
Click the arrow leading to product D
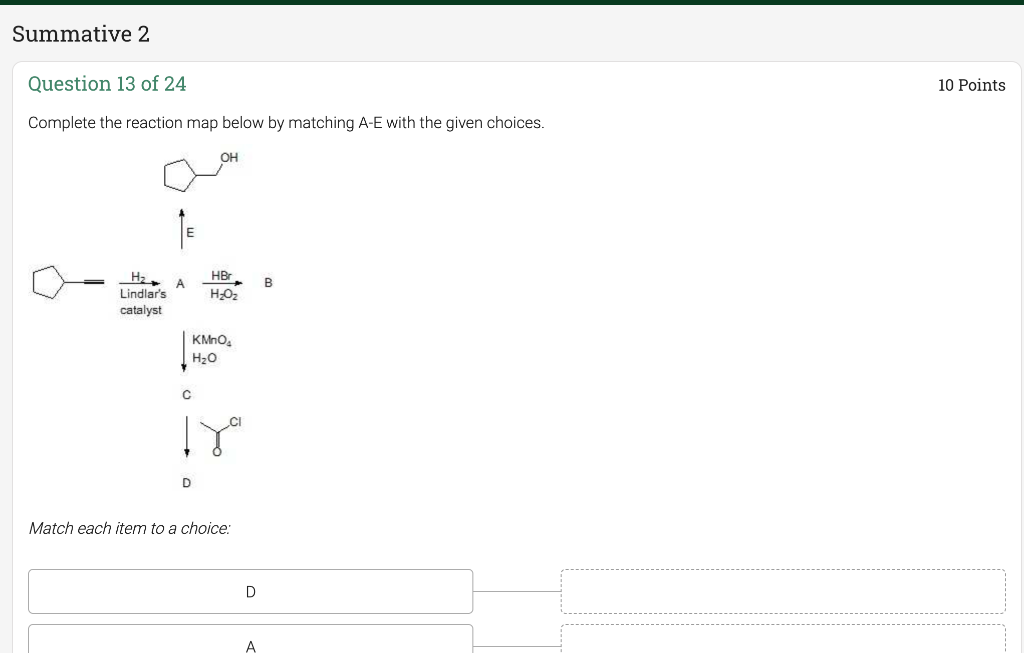(x=186, y=436)
